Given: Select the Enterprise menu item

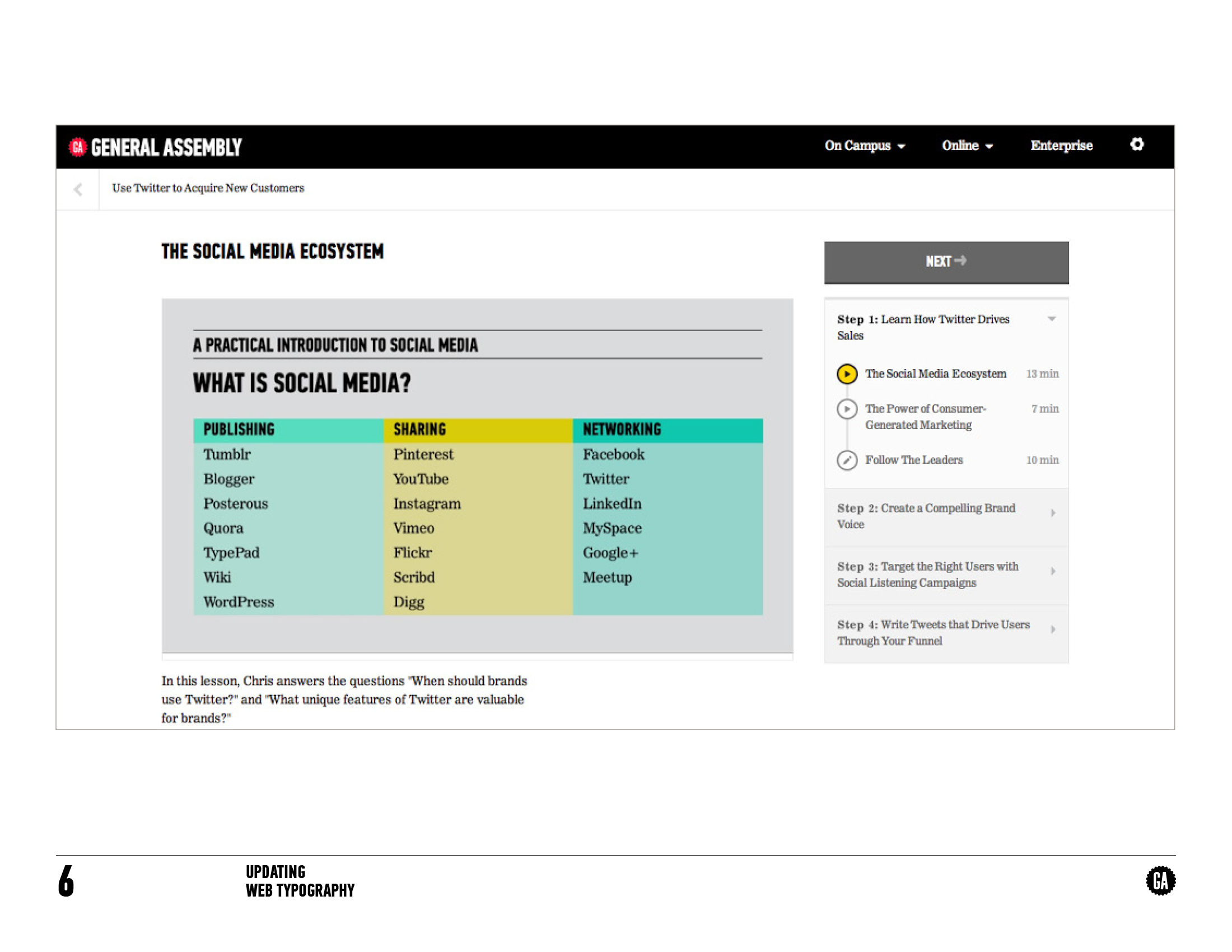Looking at the screenshot, I should 1061,146.
